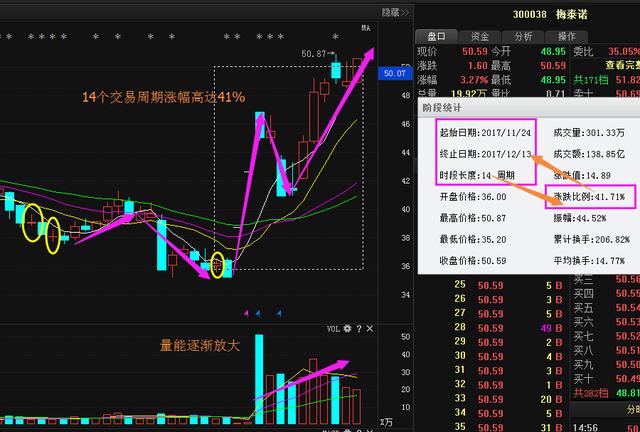Select trade tick row 28 with 49 B
This screenshot has height=432, width=640.
click(x=509, y=328)
